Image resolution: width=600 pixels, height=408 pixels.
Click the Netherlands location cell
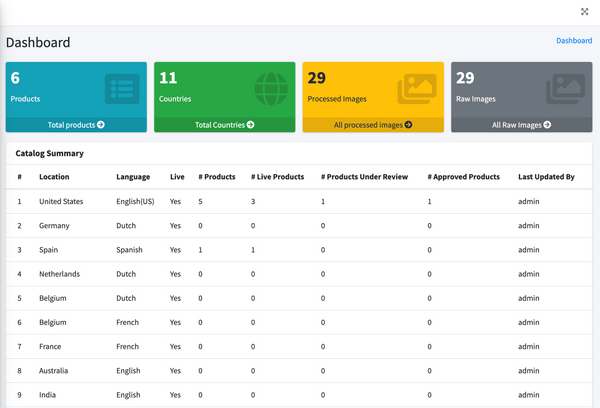59,274
